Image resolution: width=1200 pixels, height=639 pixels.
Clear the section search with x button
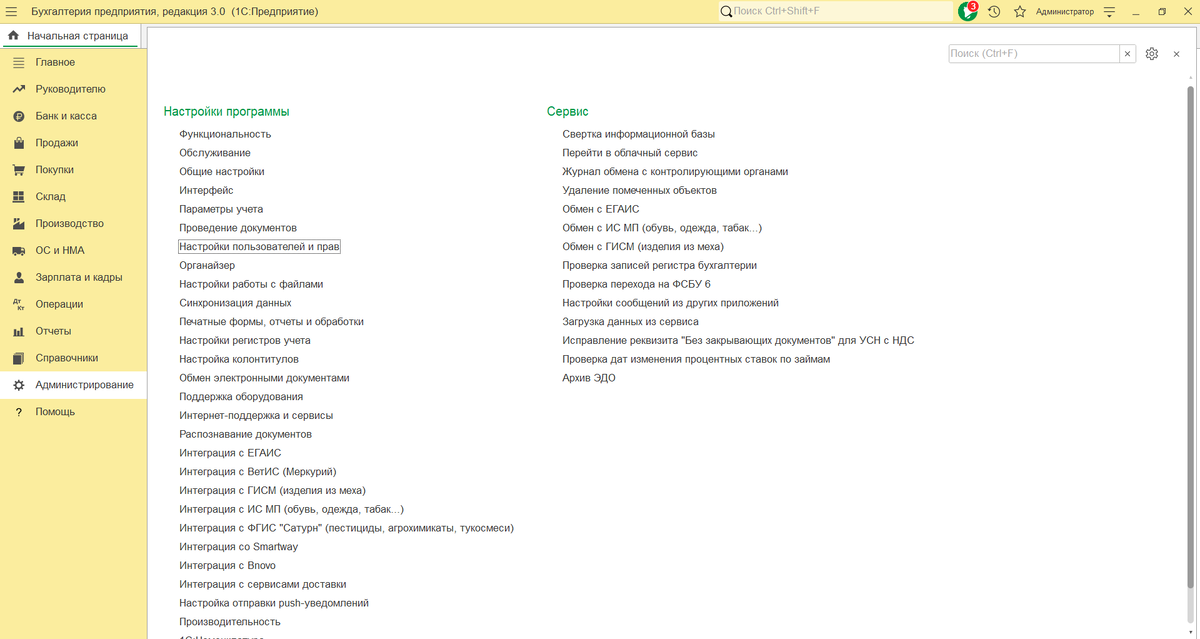tap(1128, 54)
